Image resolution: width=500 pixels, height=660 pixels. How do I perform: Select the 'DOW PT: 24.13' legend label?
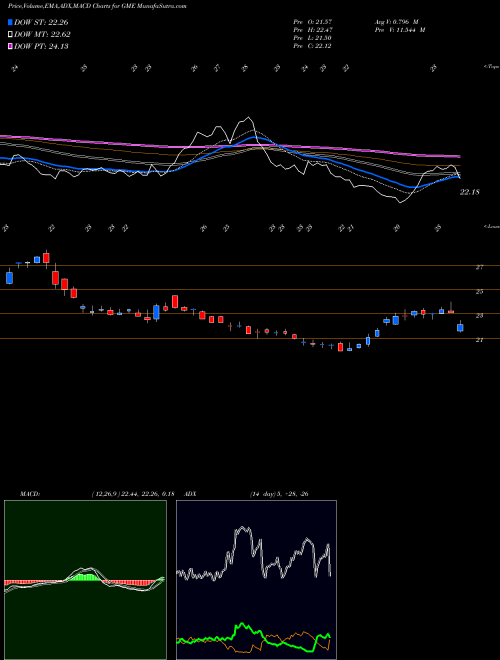(41, 46)
